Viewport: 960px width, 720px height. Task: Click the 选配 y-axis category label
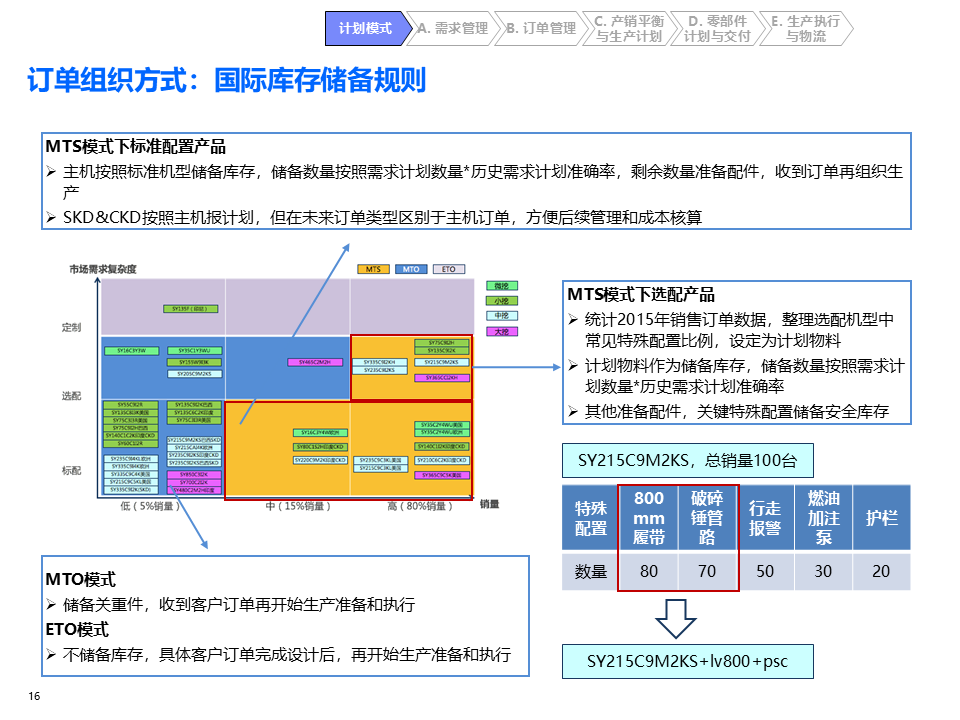(x=71, y=396)
